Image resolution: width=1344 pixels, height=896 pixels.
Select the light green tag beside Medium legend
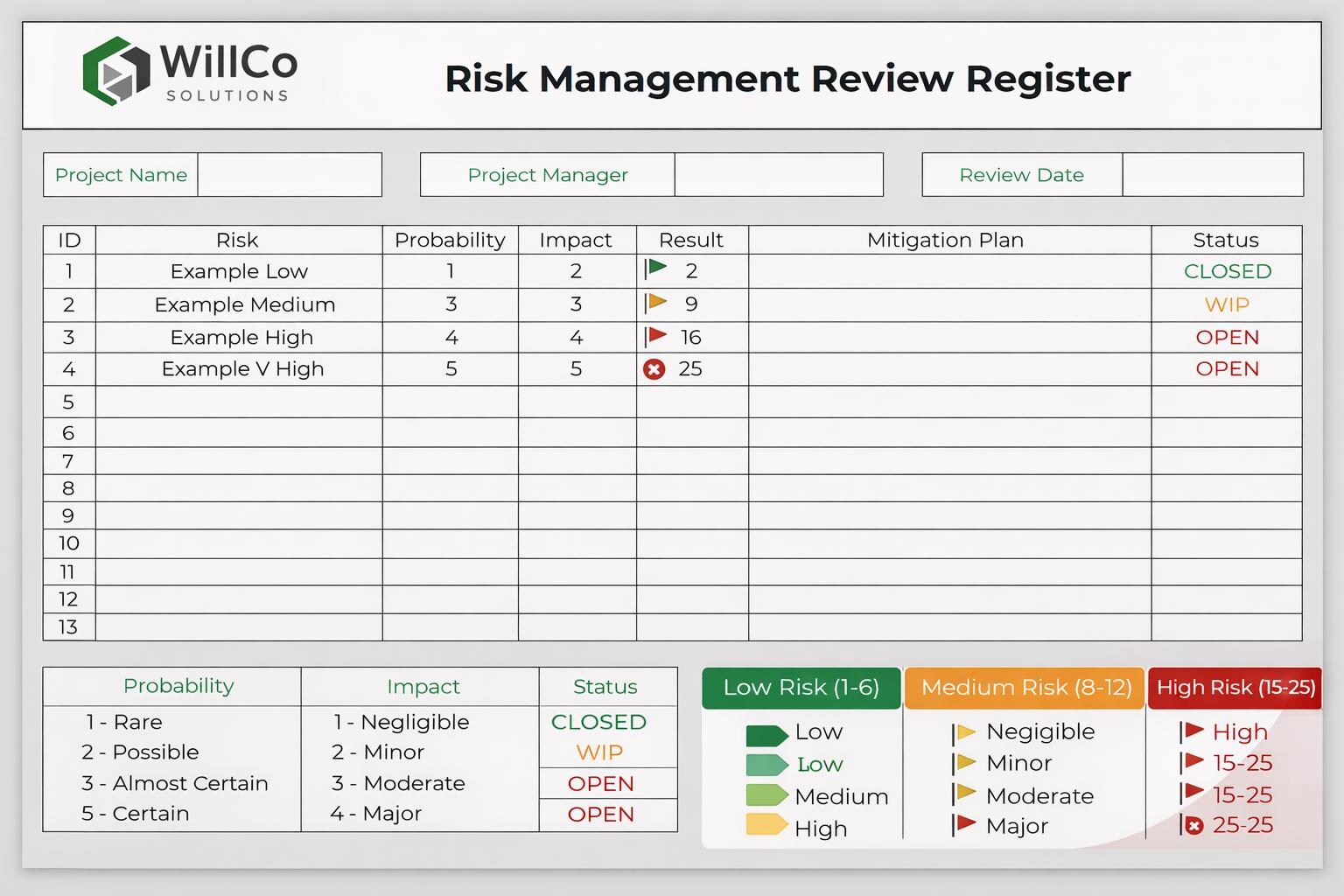tap(766, 795)
